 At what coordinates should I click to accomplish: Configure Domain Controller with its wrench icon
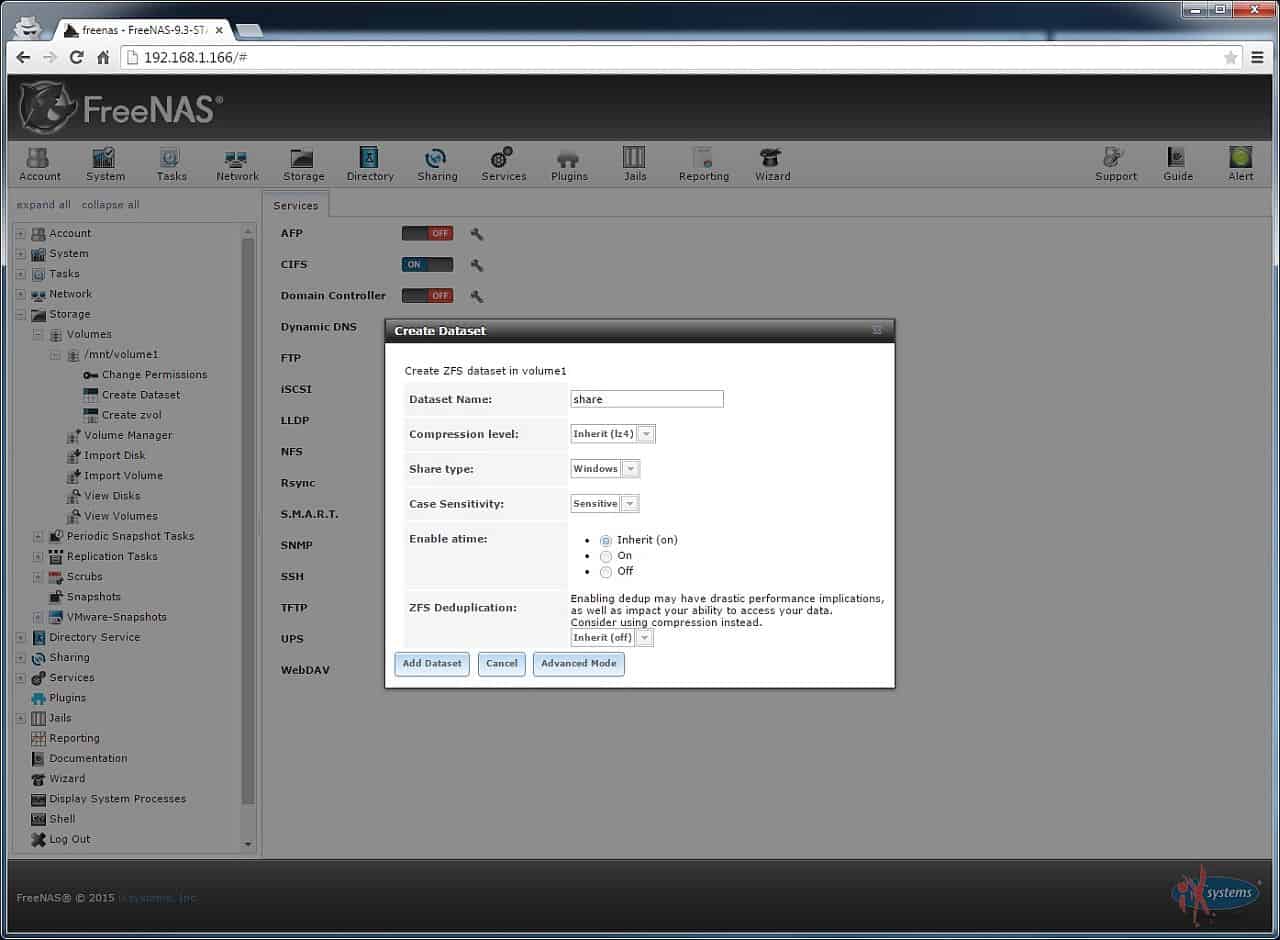coord(477,296)
